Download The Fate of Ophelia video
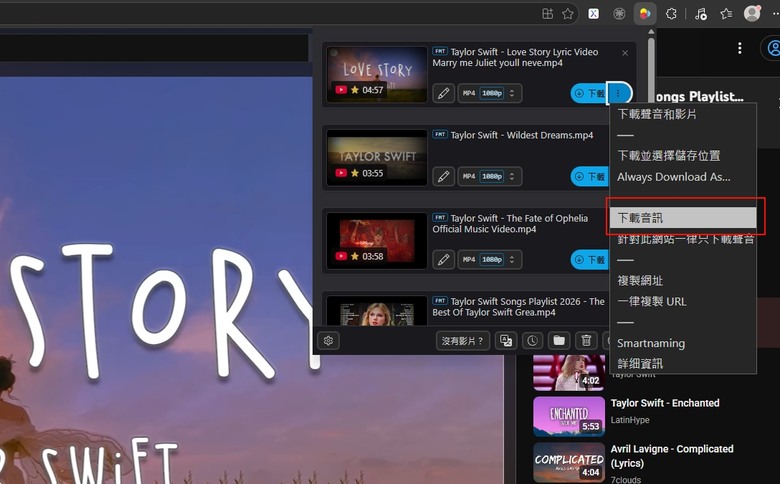 tap(589, 259)
